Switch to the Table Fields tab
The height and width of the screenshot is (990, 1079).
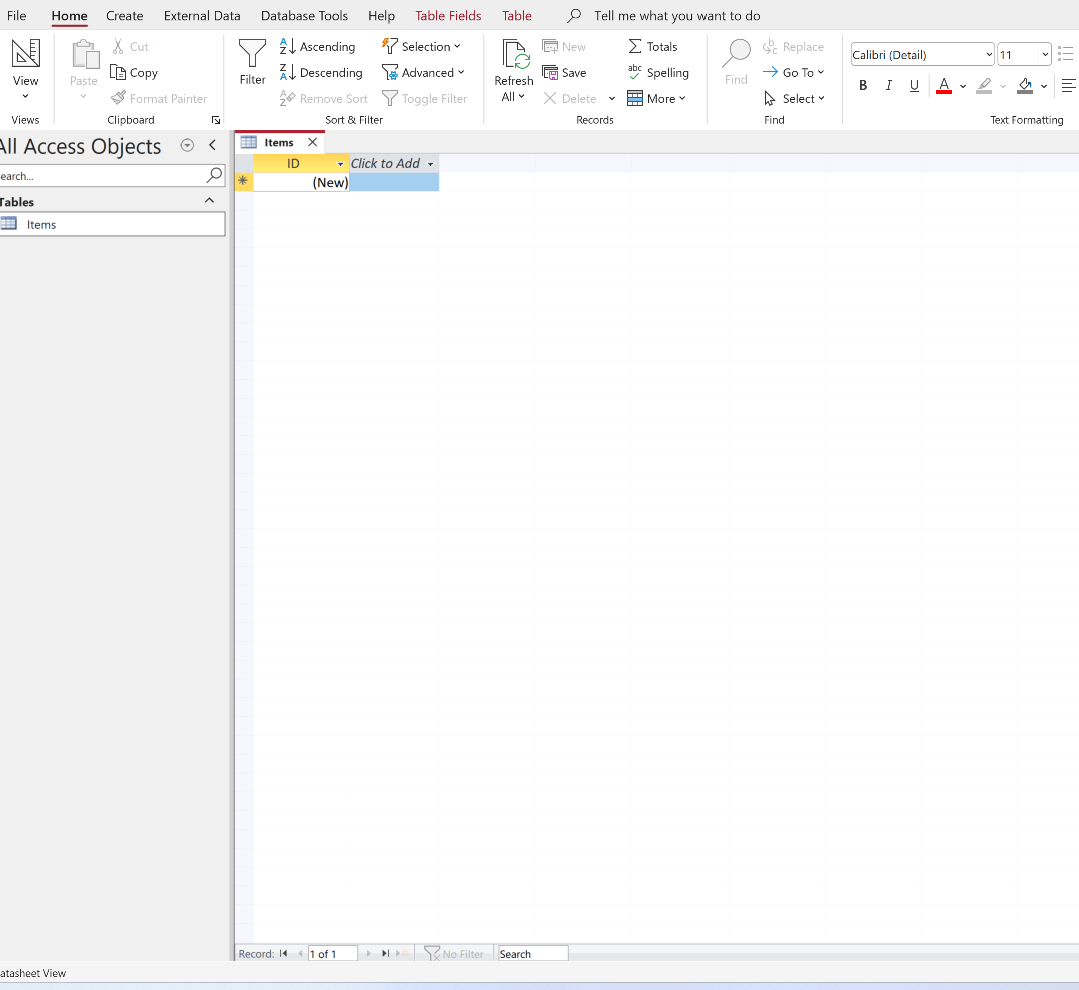pyautogui.click(x=447, y=16)
